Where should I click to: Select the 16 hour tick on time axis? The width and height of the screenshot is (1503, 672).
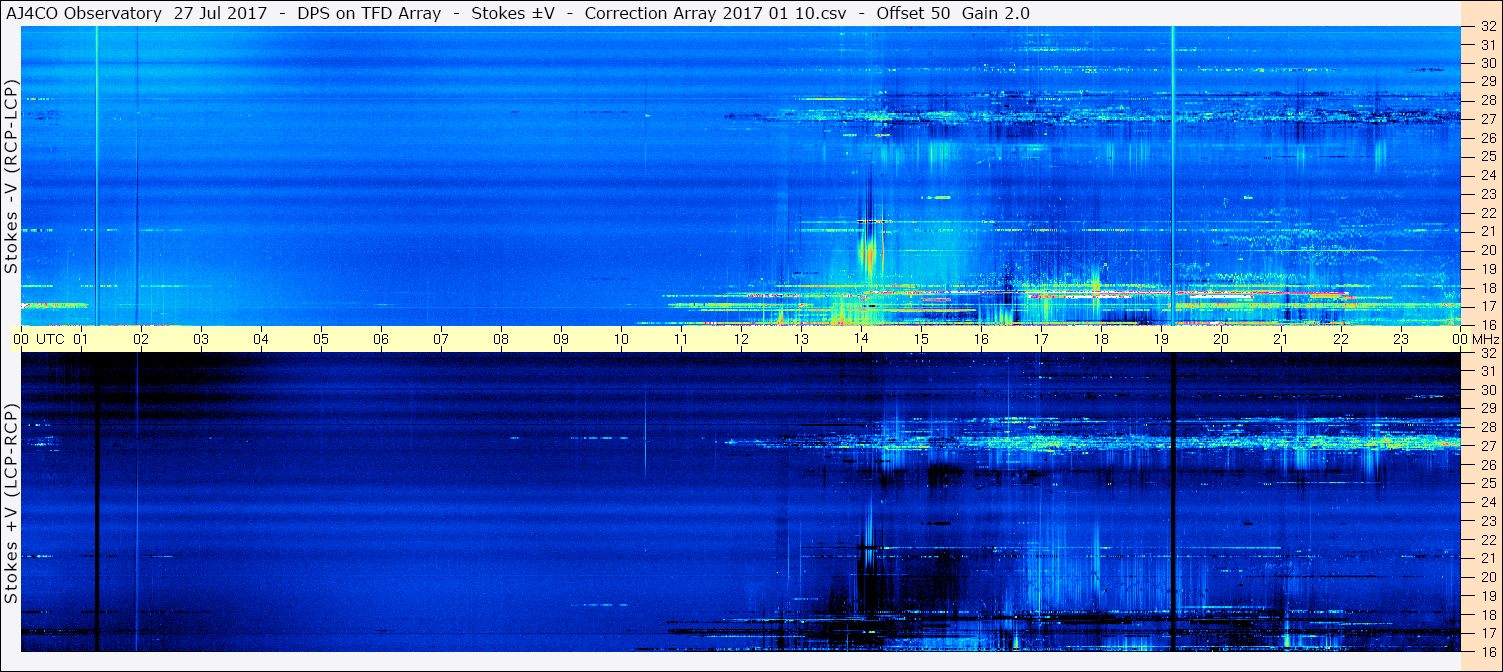[981, 339]
